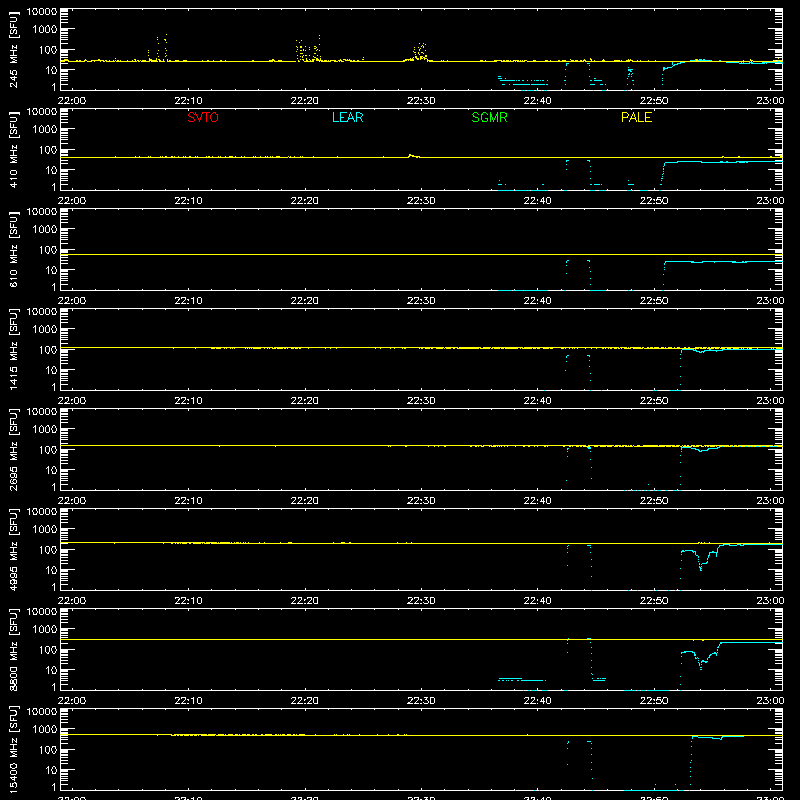Click the yellow PALE station label
Screen dimensions: 800x800
click(636, 117)
